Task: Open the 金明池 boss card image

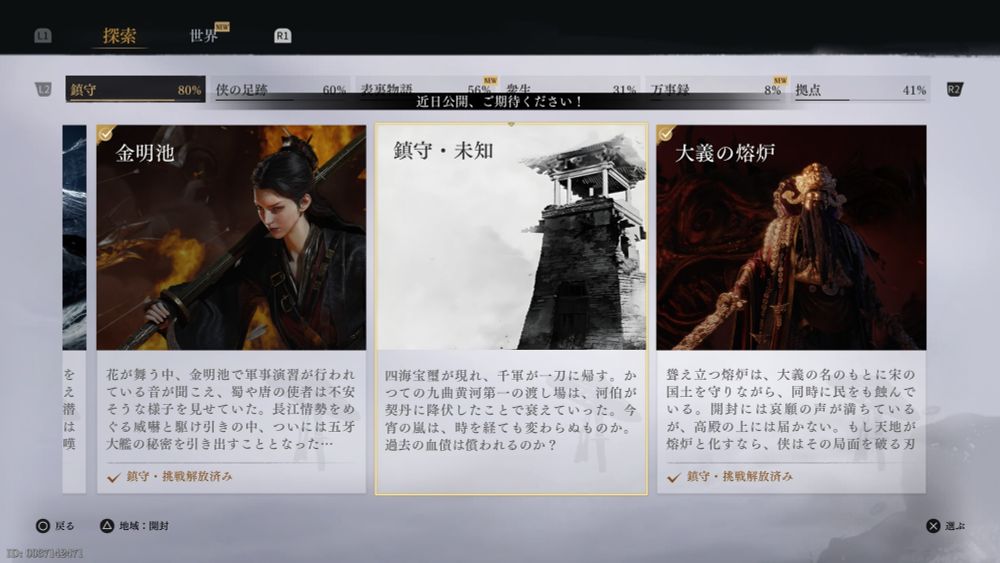Action: point(232,237)
